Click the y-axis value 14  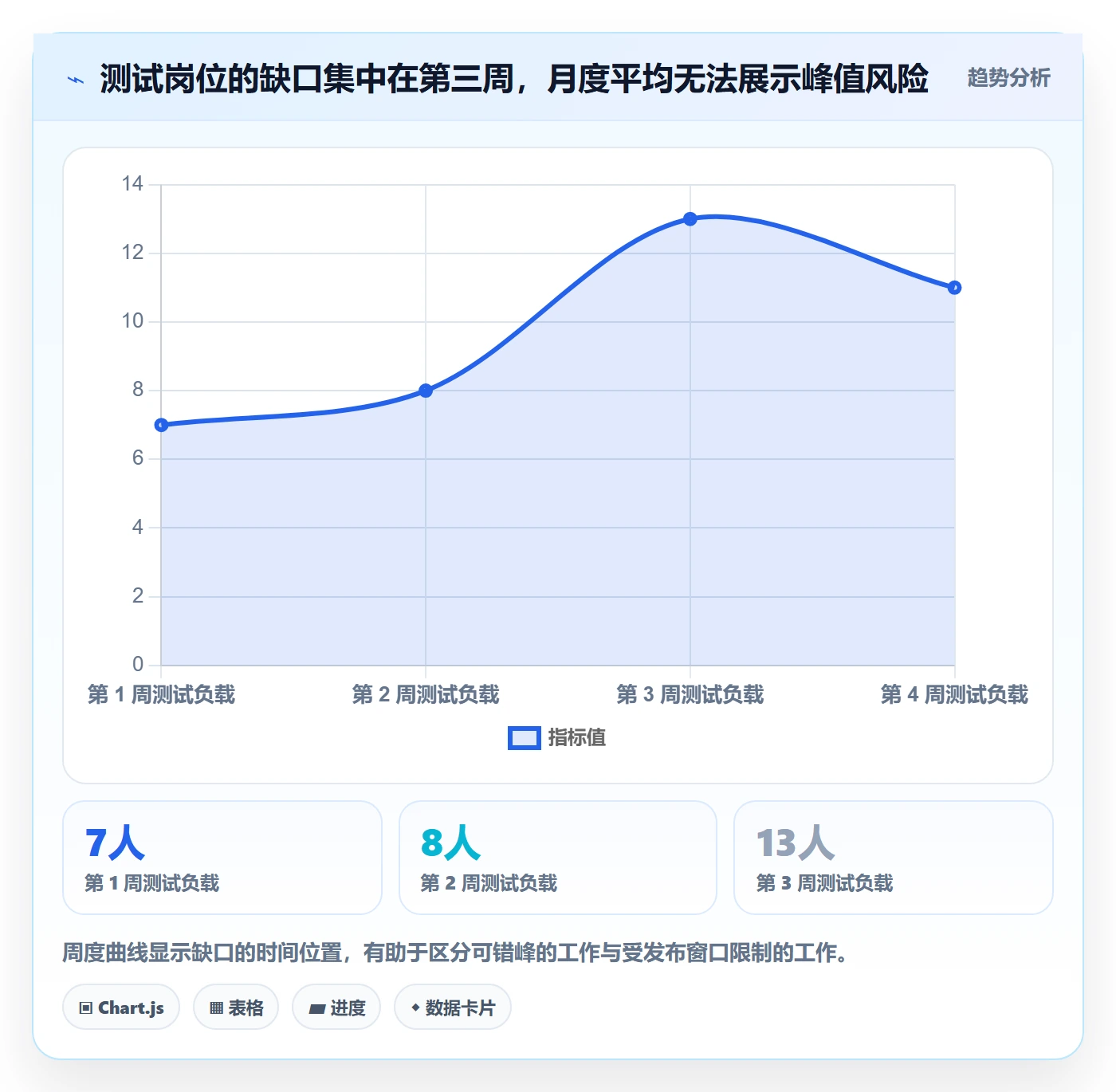[x=132, y=184]
